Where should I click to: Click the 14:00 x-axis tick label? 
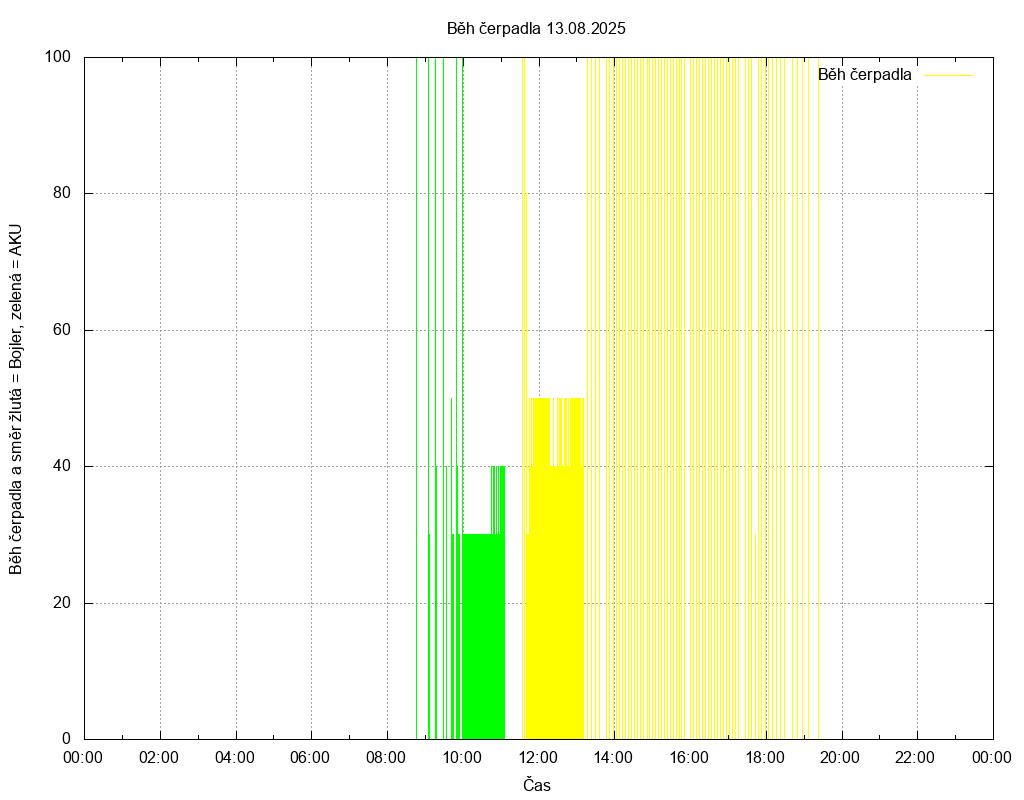coord(613,758)
